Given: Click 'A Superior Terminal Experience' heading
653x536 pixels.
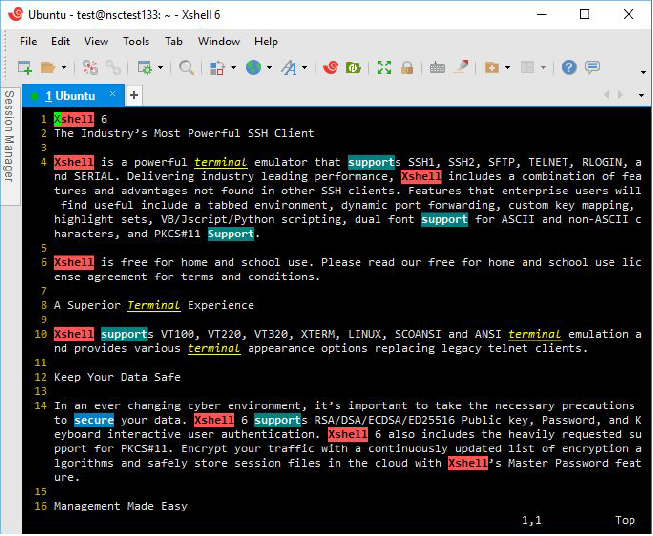Looking at the screenshot, I should pos(154,305).
